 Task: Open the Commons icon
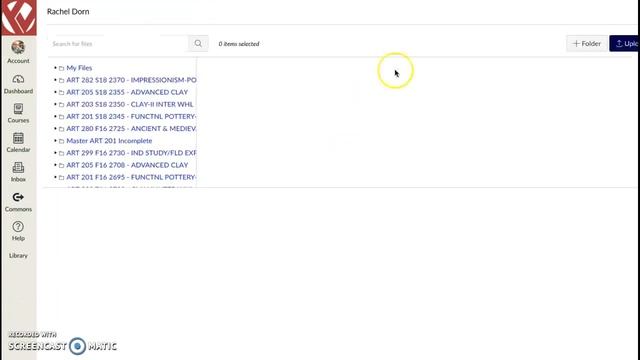tap(18, 197)
